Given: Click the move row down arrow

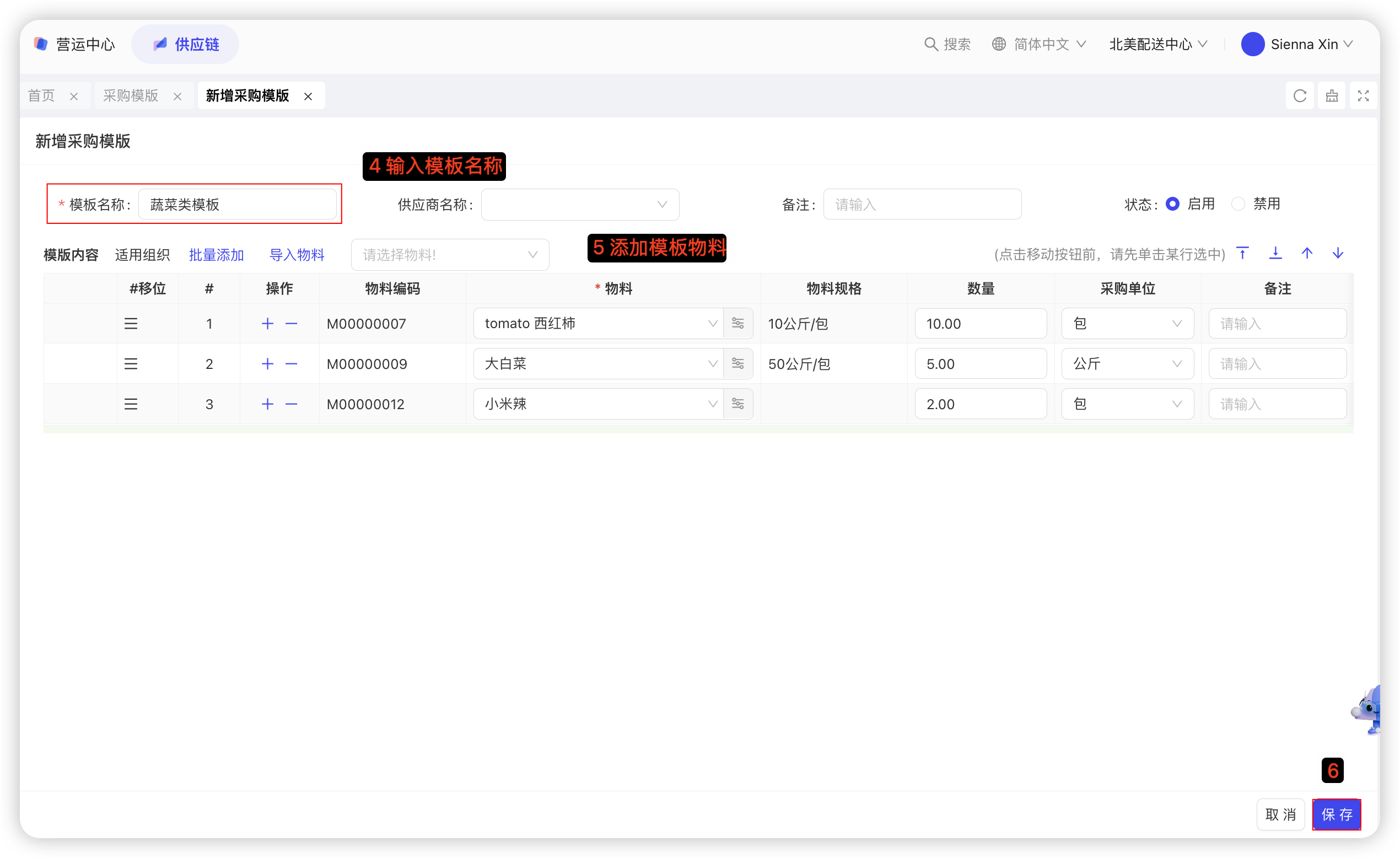Looking at the screenshot, I should pyautogui.click(x=1338, y=253).
